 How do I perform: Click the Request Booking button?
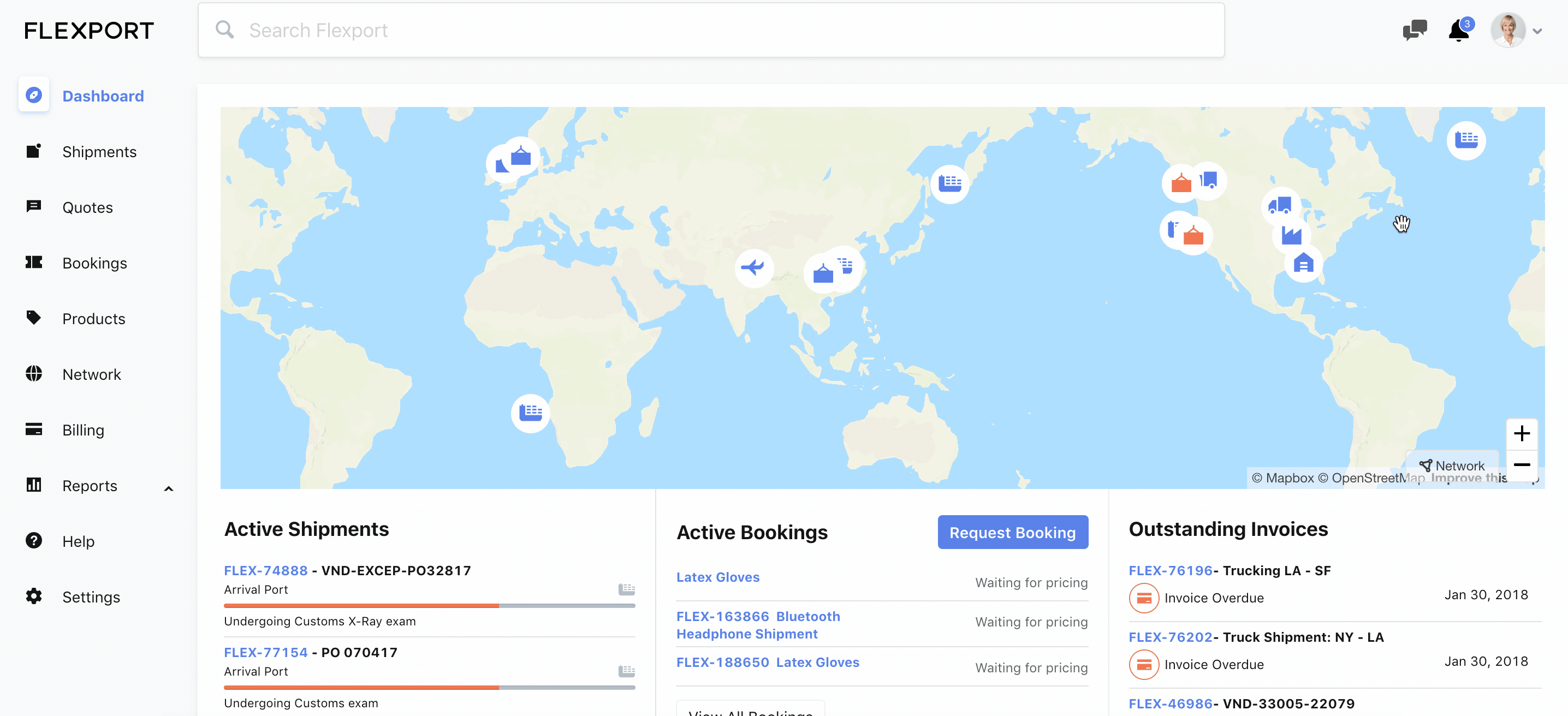pos(1012,532)
